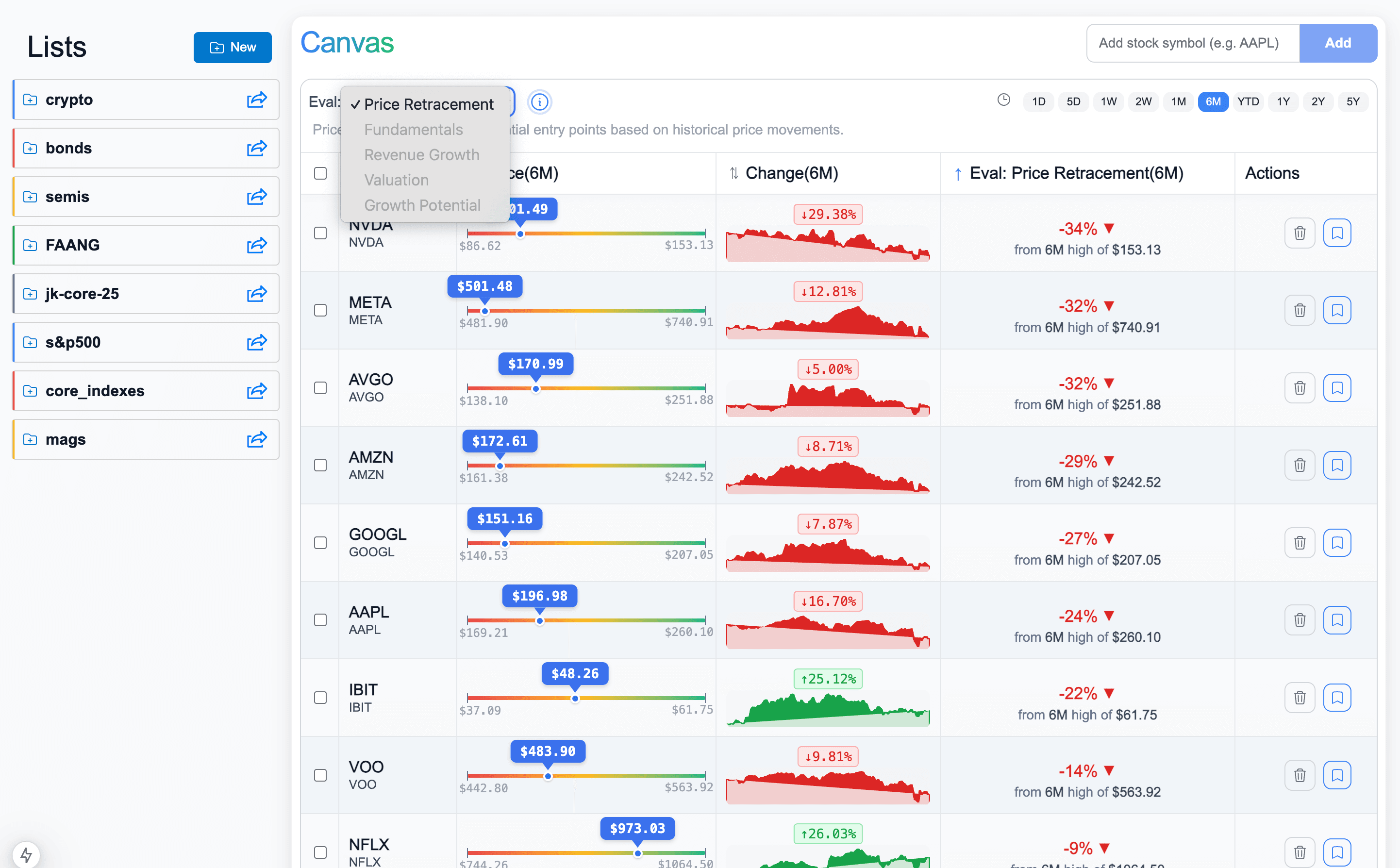Click the info icon next to Eval
The image size is (1400, 868).
pyautogui.click(x=539, y=102)
